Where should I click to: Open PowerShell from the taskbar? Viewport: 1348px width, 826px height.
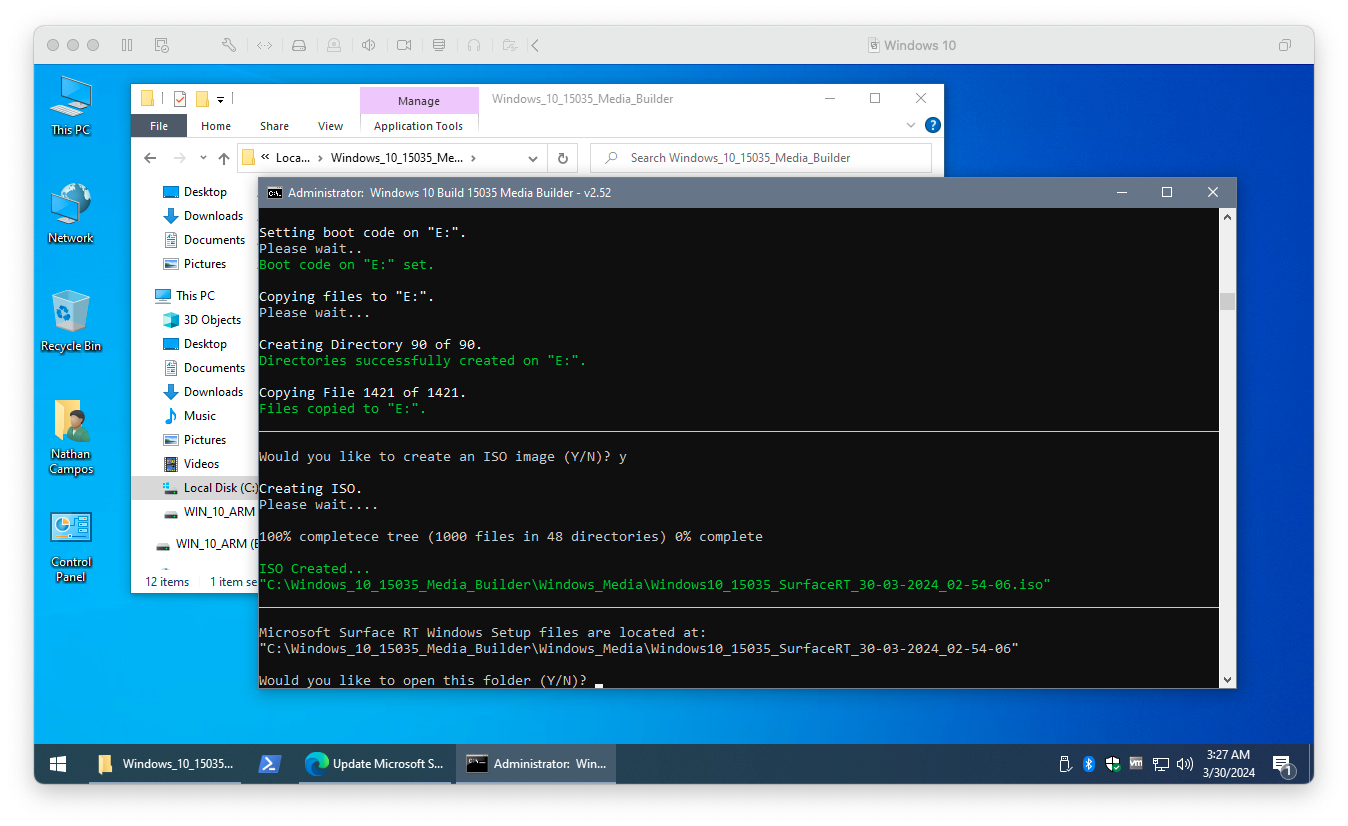tap(269, 764)
